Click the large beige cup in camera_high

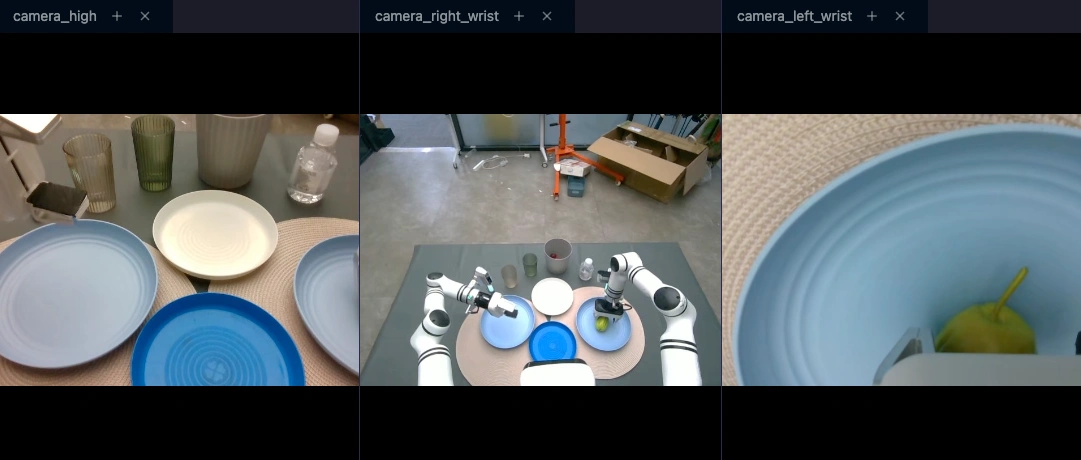tap(232, 148)
